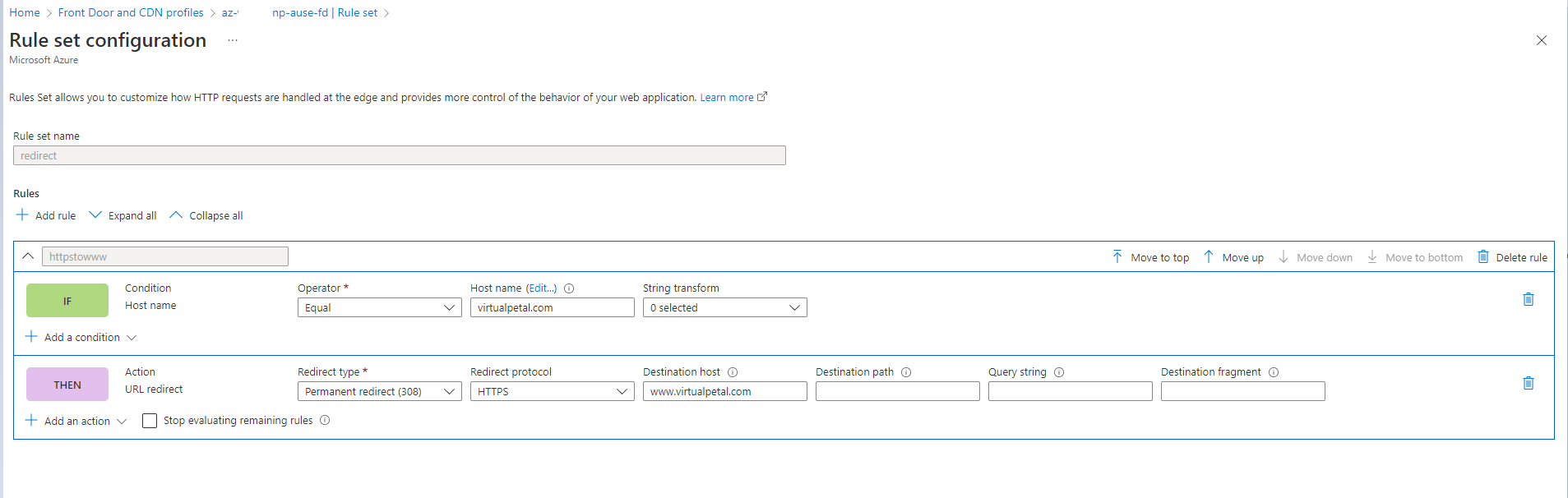Click the Rule set name field
The image size is (1568, 498).
click(x=400, y=155)
